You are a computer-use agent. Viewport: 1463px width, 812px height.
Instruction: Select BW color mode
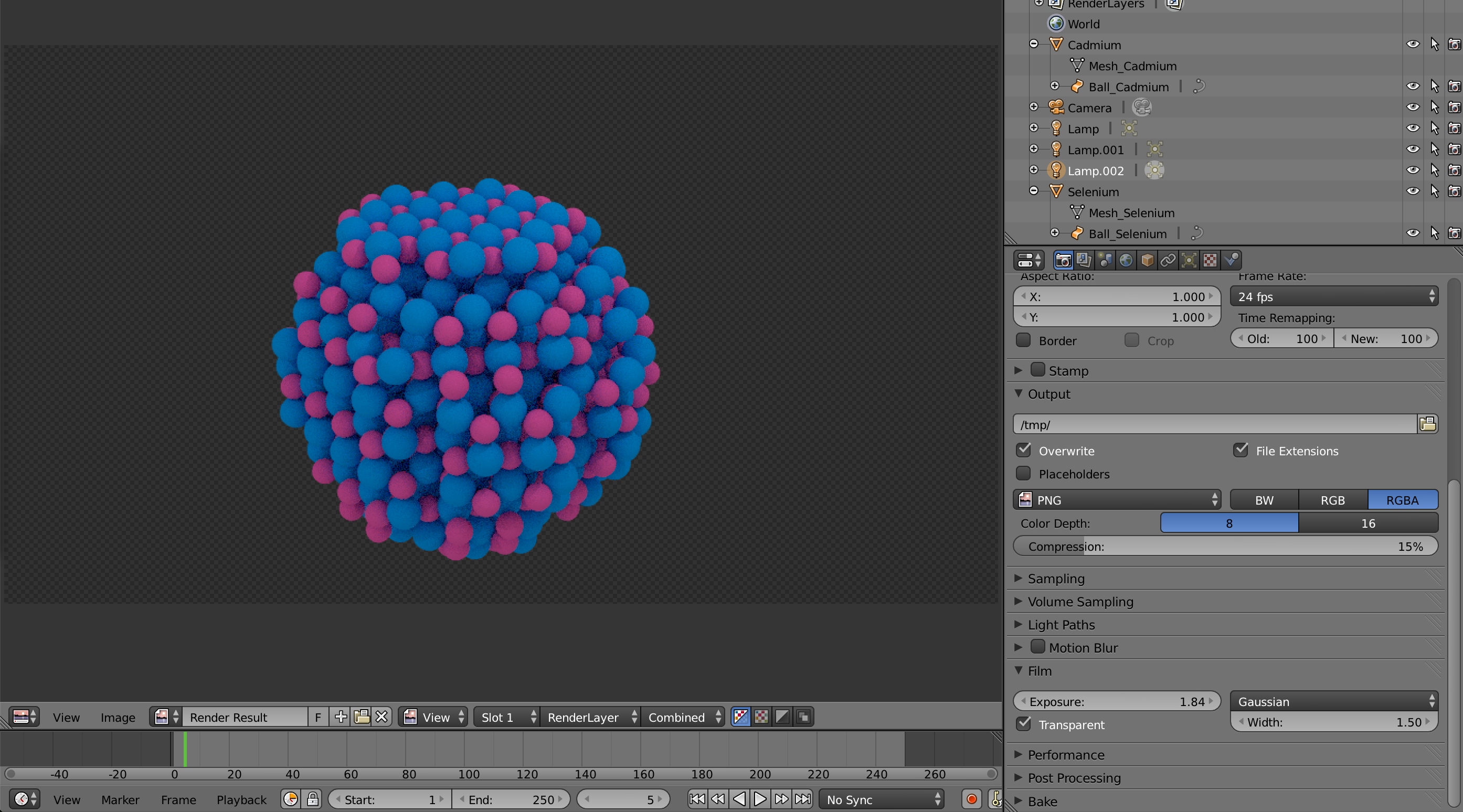coord(1264,500)
